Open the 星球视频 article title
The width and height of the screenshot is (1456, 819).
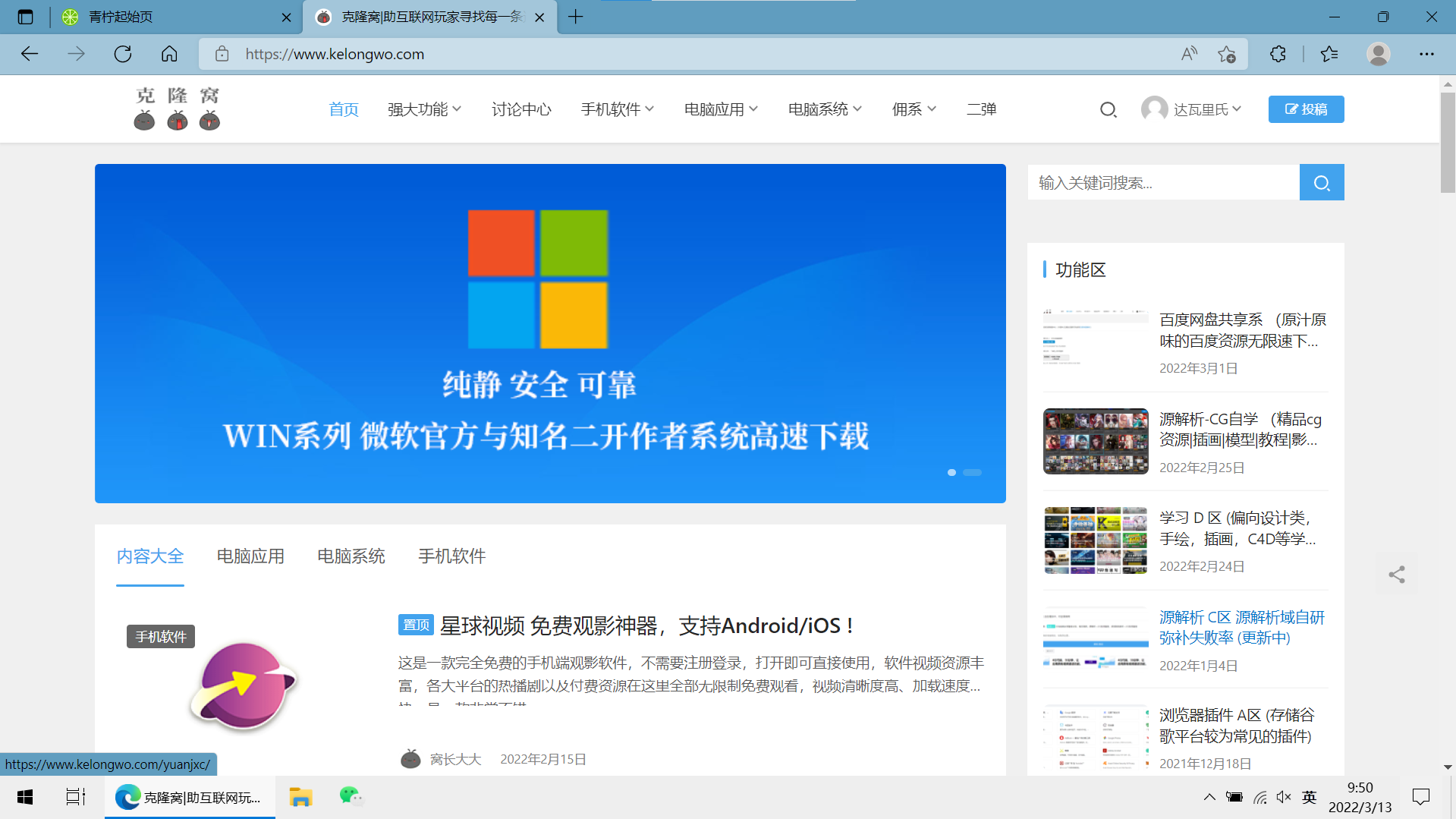click(647, 625)
